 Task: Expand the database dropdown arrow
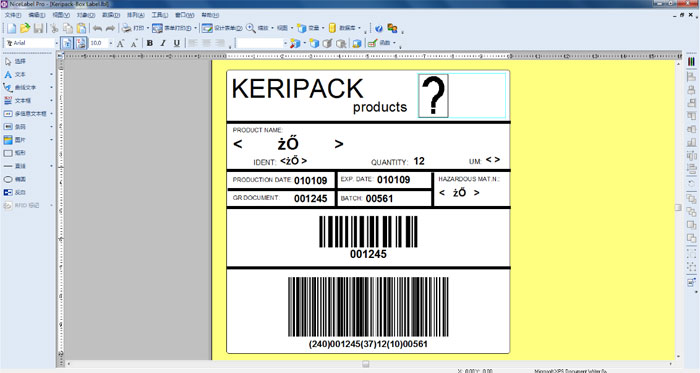click(359, 28)
